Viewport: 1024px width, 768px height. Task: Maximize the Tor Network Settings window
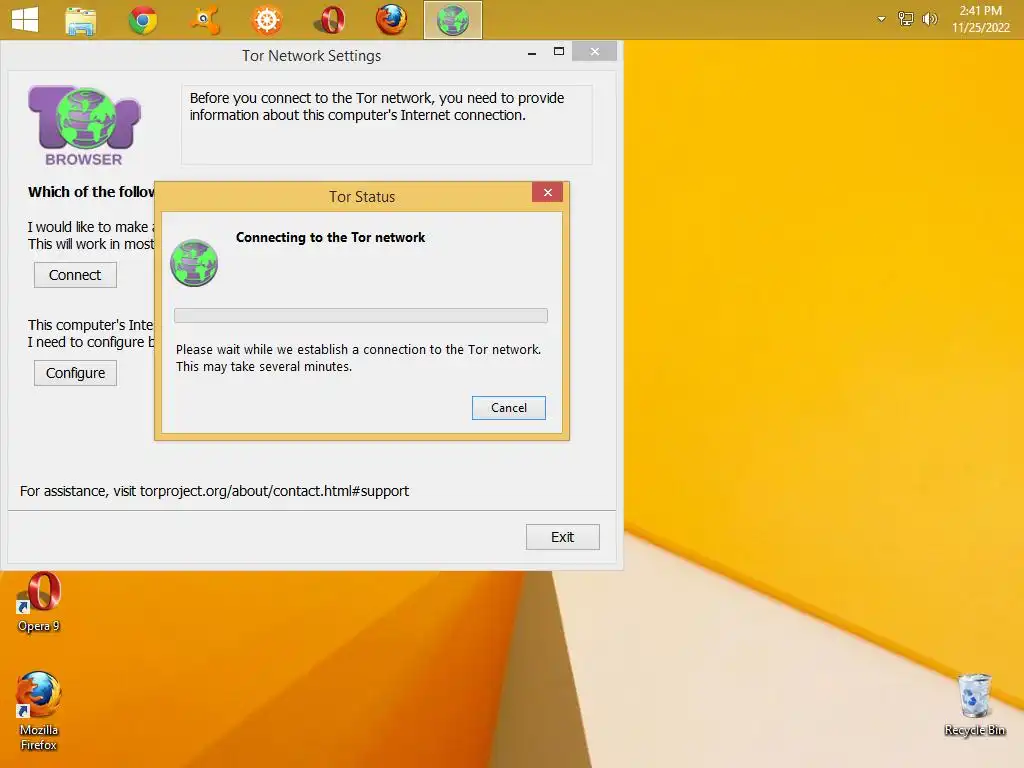[559, 52]
